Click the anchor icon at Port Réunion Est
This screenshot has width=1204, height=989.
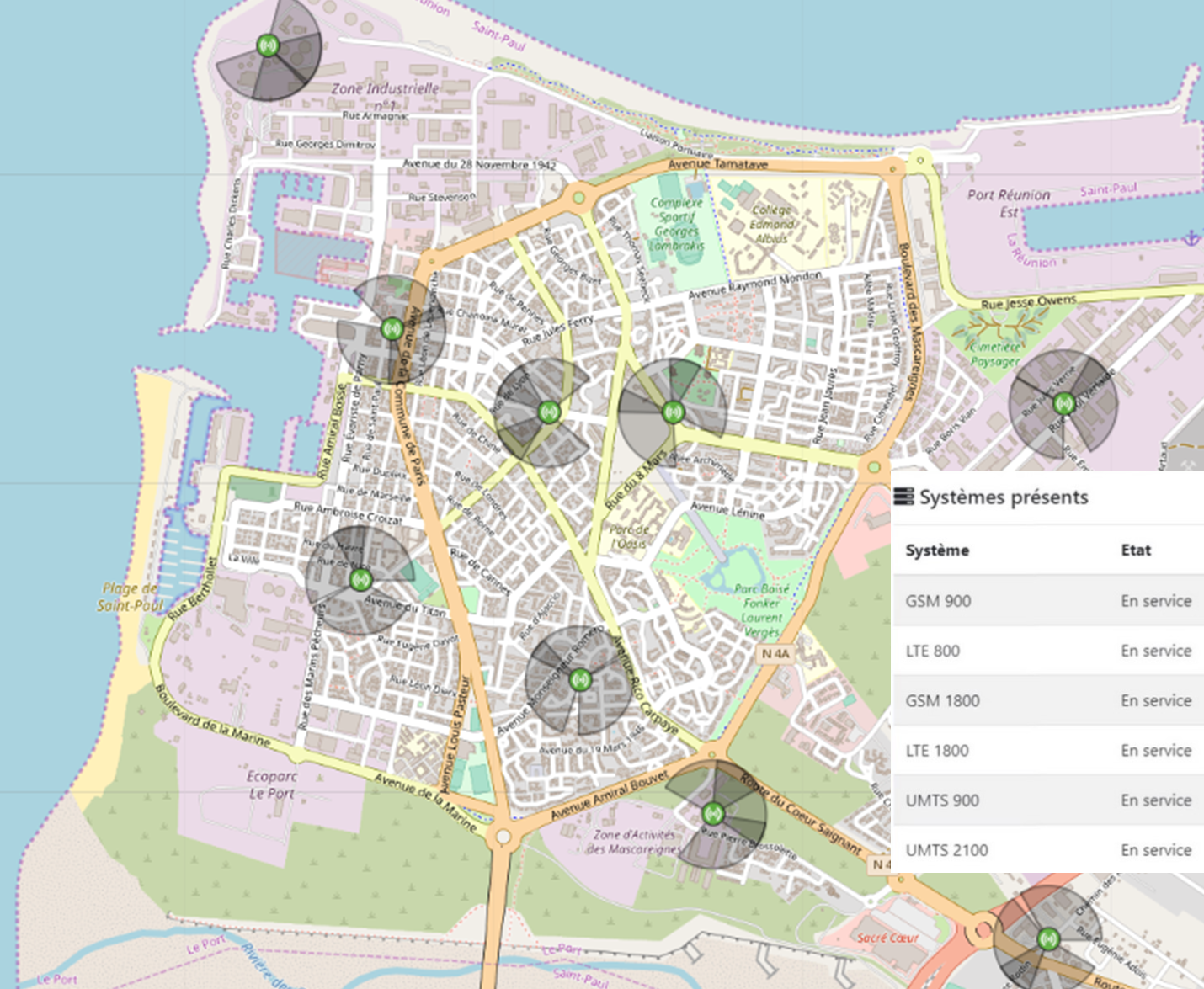pos(1191,238)
